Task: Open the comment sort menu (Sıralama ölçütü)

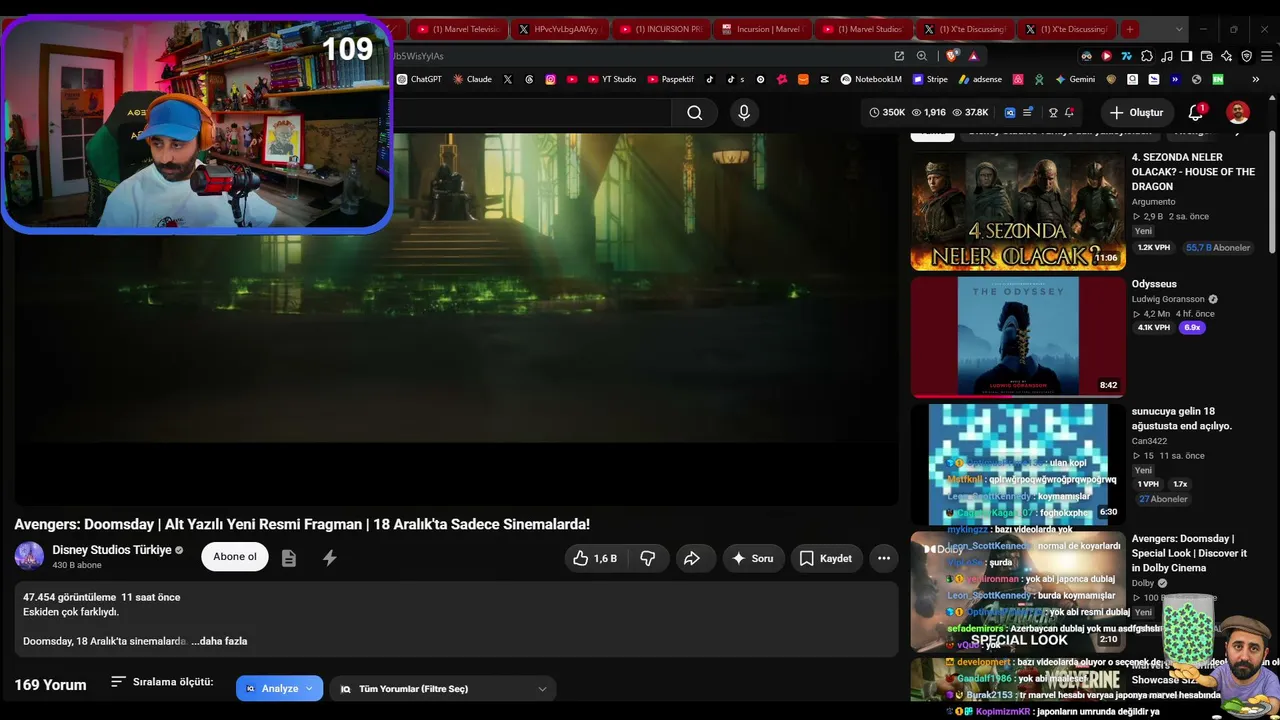Action: pyautogui.click(x=162, y=682)
